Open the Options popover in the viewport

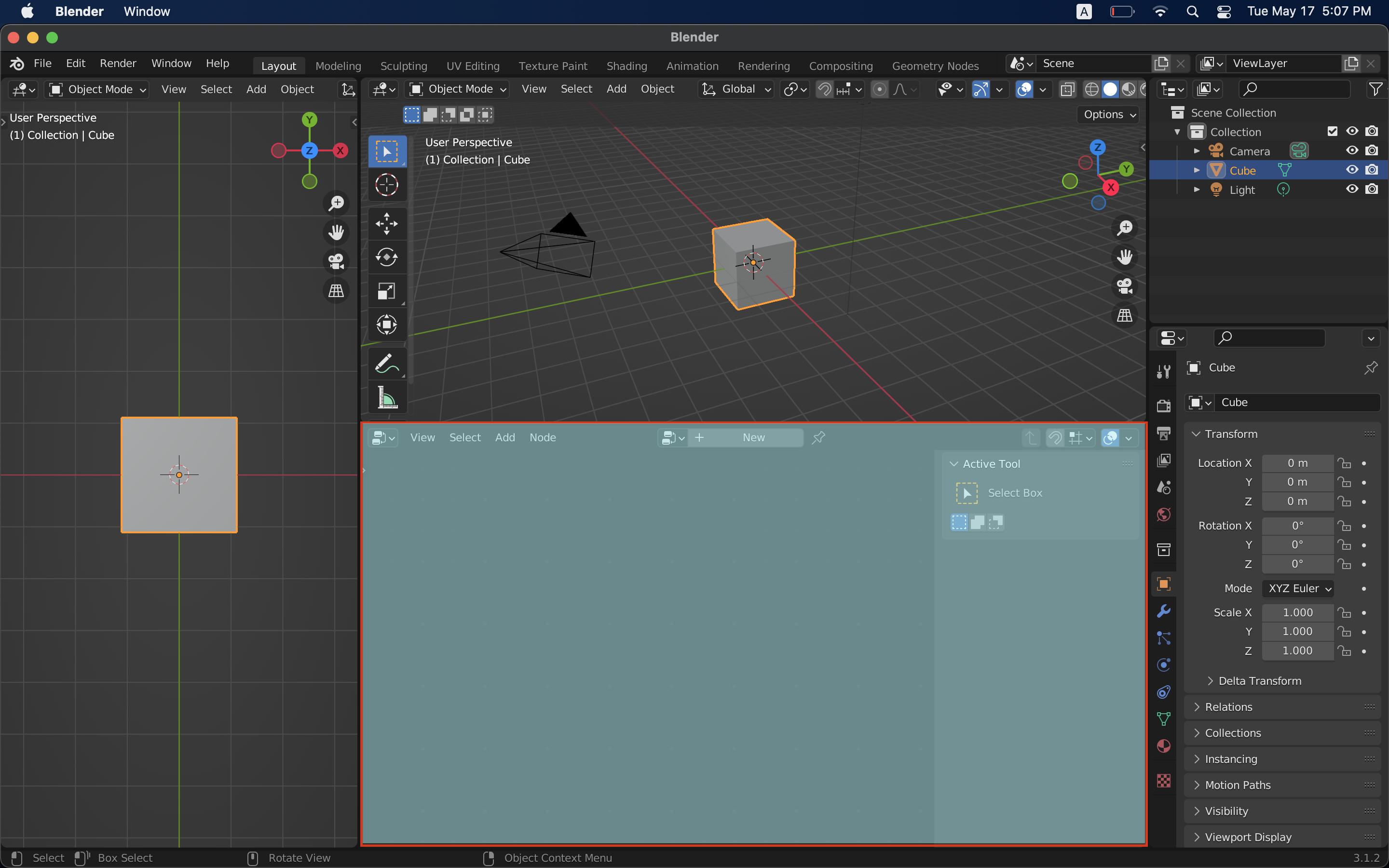click(x=1109, y=114)
